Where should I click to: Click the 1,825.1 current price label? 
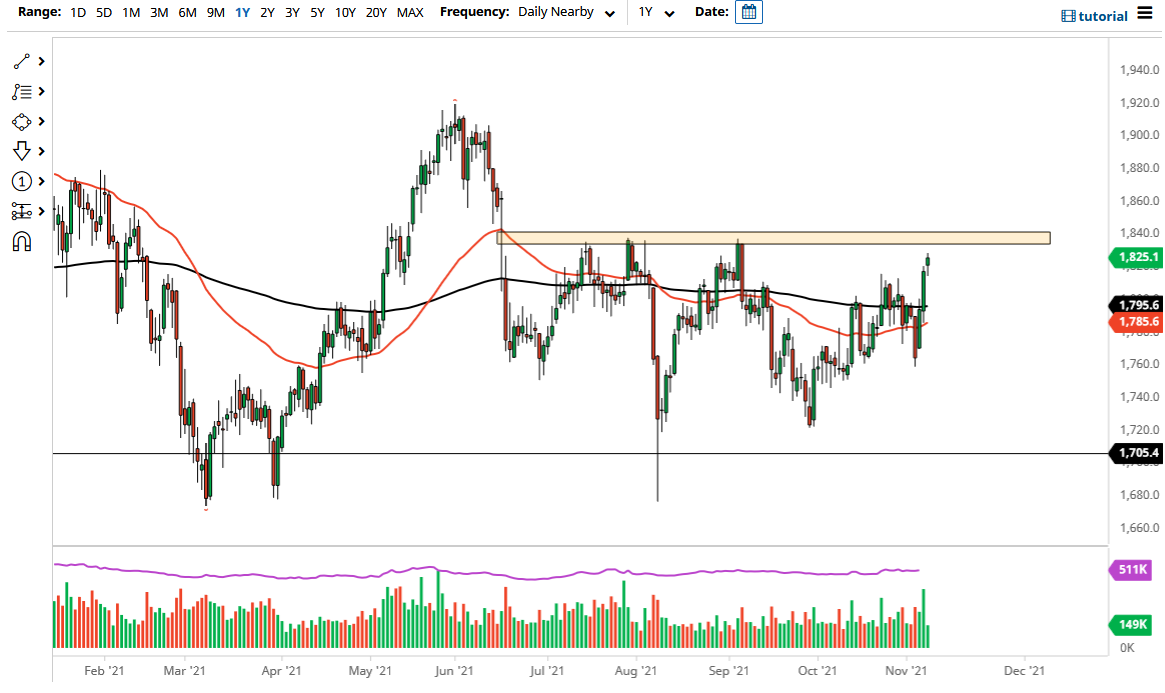(1135, 257)
